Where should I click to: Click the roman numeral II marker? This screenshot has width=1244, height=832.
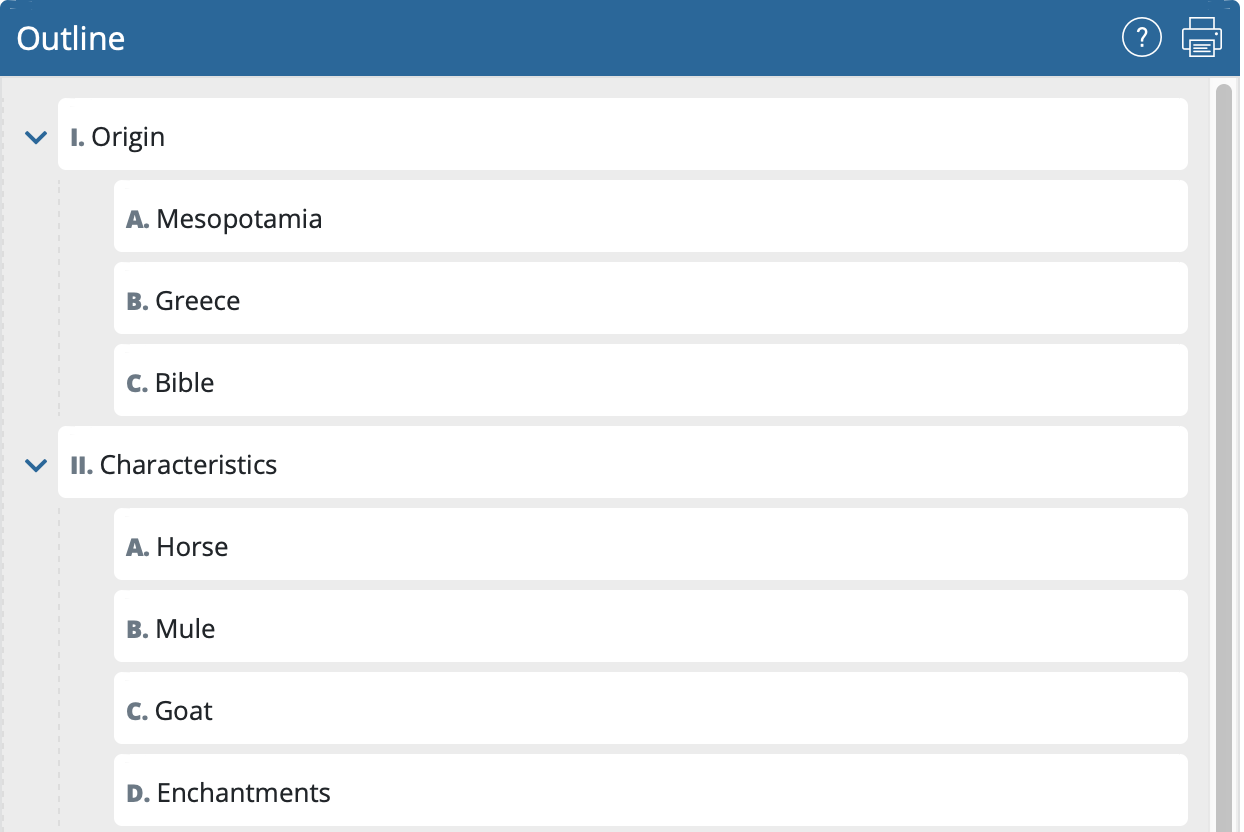click(x=81, y=465)
